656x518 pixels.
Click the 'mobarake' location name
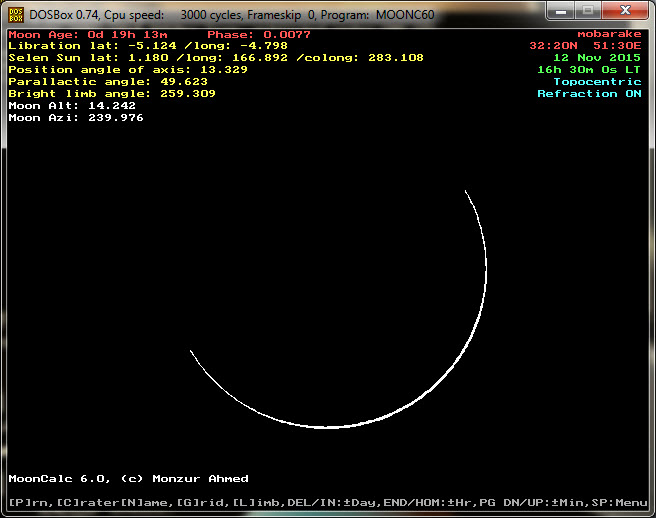[x=609, y=34]
